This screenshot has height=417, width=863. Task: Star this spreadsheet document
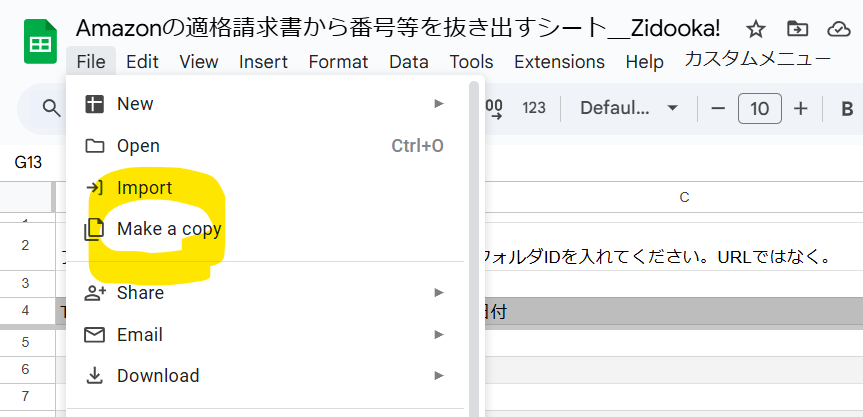[x=756, y=28]
